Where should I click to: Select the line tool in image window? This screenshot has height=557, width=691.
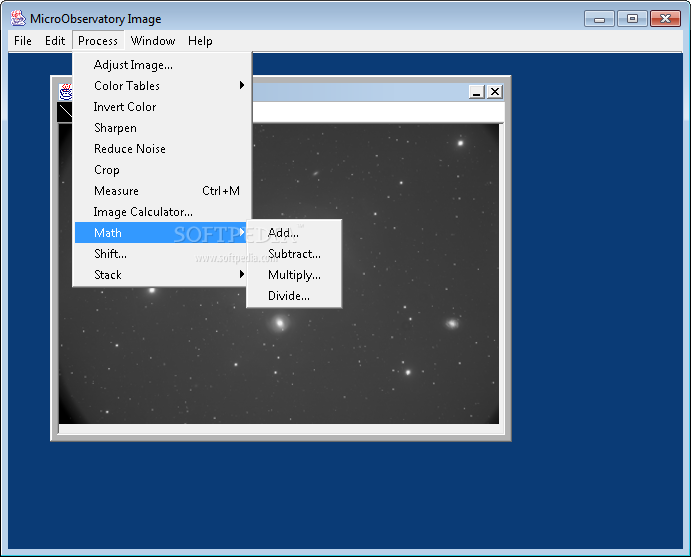point(65,112)
